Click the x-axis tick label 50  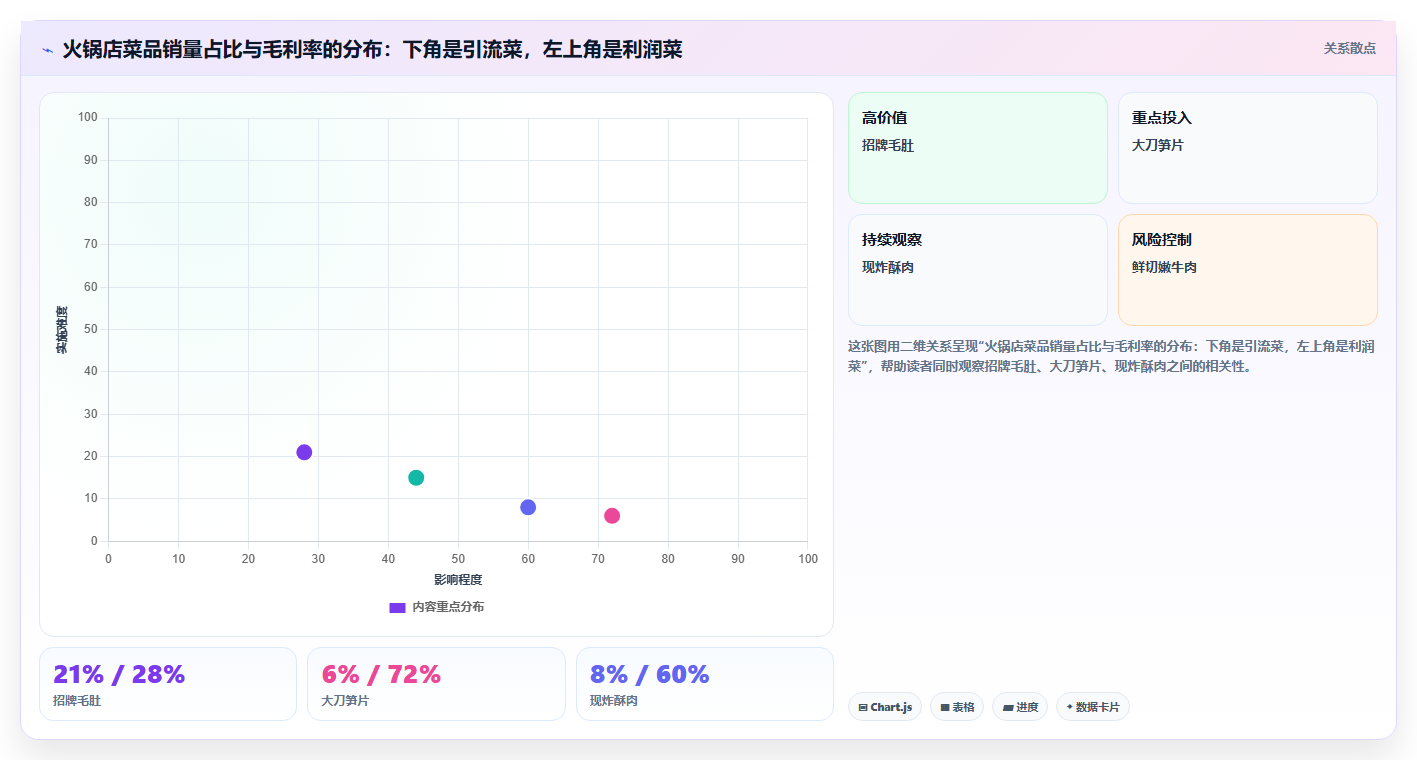point(458,558)
